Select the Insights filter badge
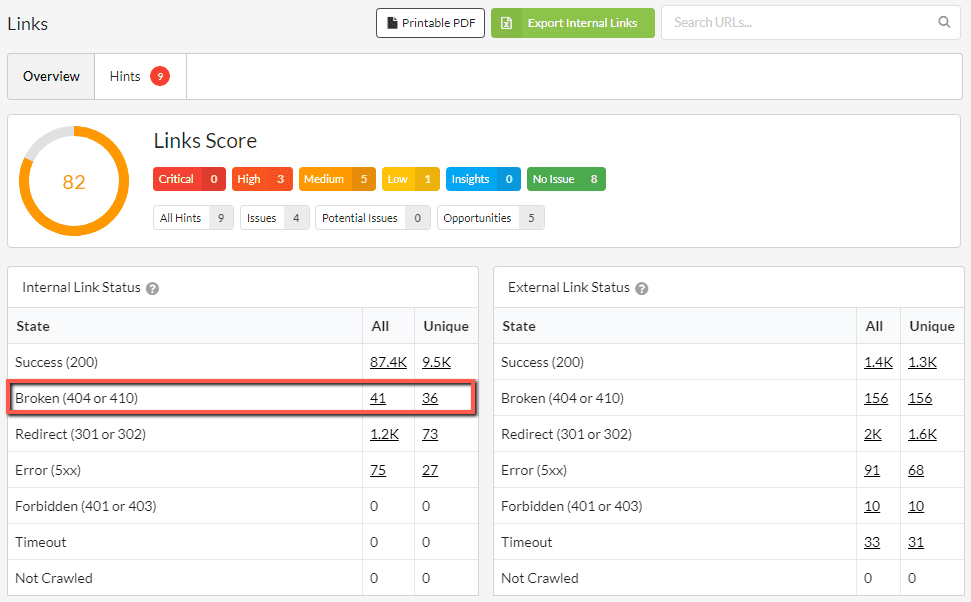 coord(483,179)
